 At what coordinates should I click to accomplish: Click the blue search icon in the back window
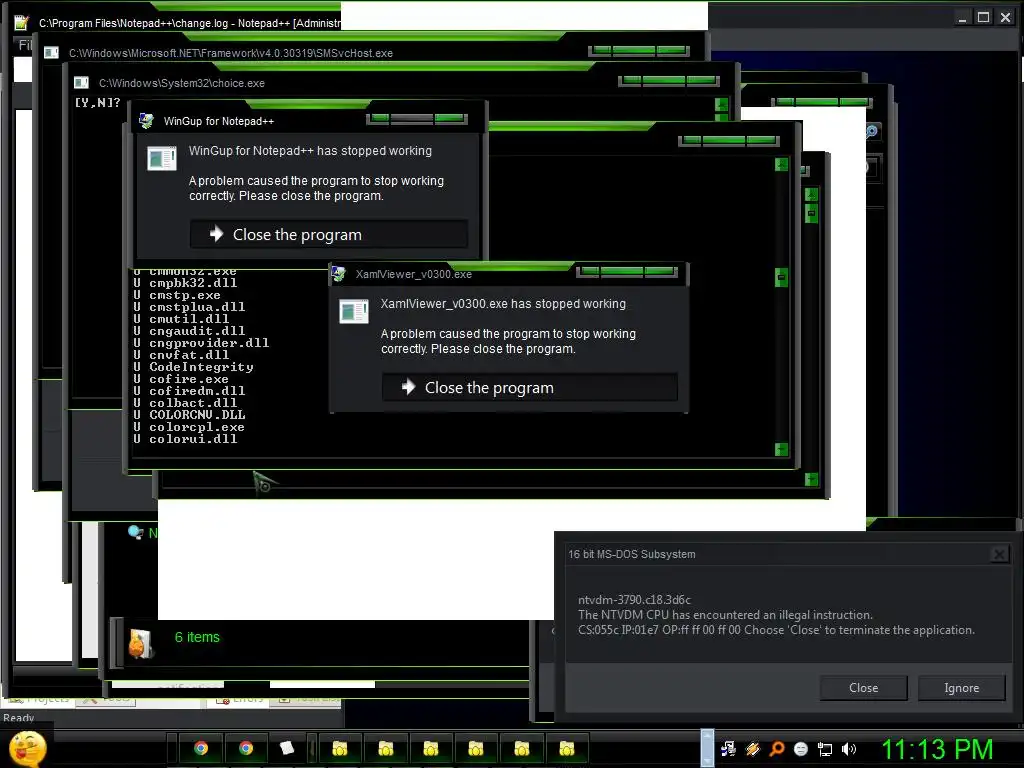pos(872,131)
